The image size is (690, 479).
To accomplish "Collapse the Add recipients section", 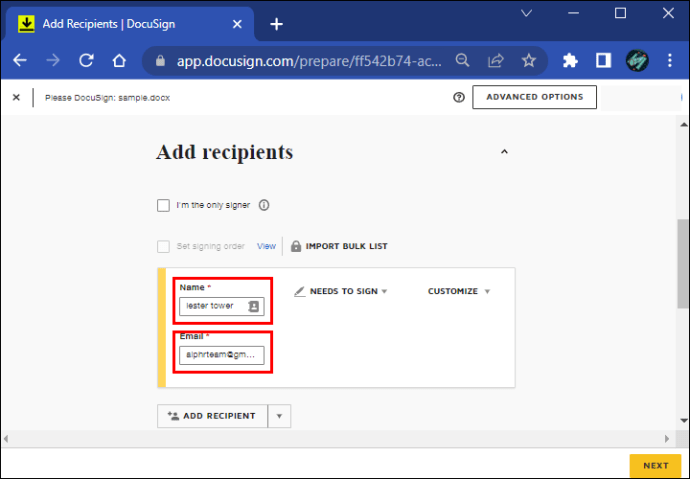I will (504, 152).
